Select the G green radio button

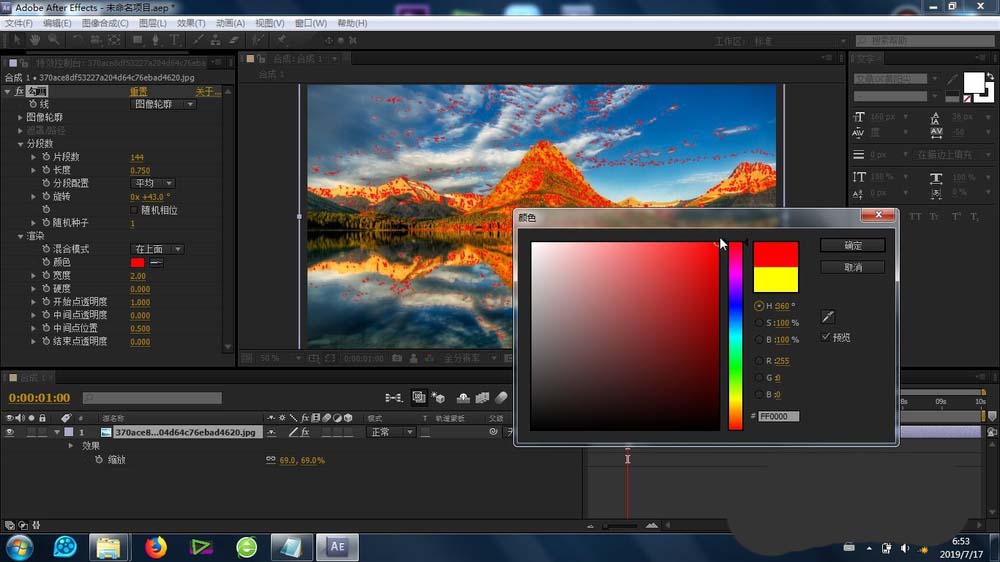click(758, 378)
